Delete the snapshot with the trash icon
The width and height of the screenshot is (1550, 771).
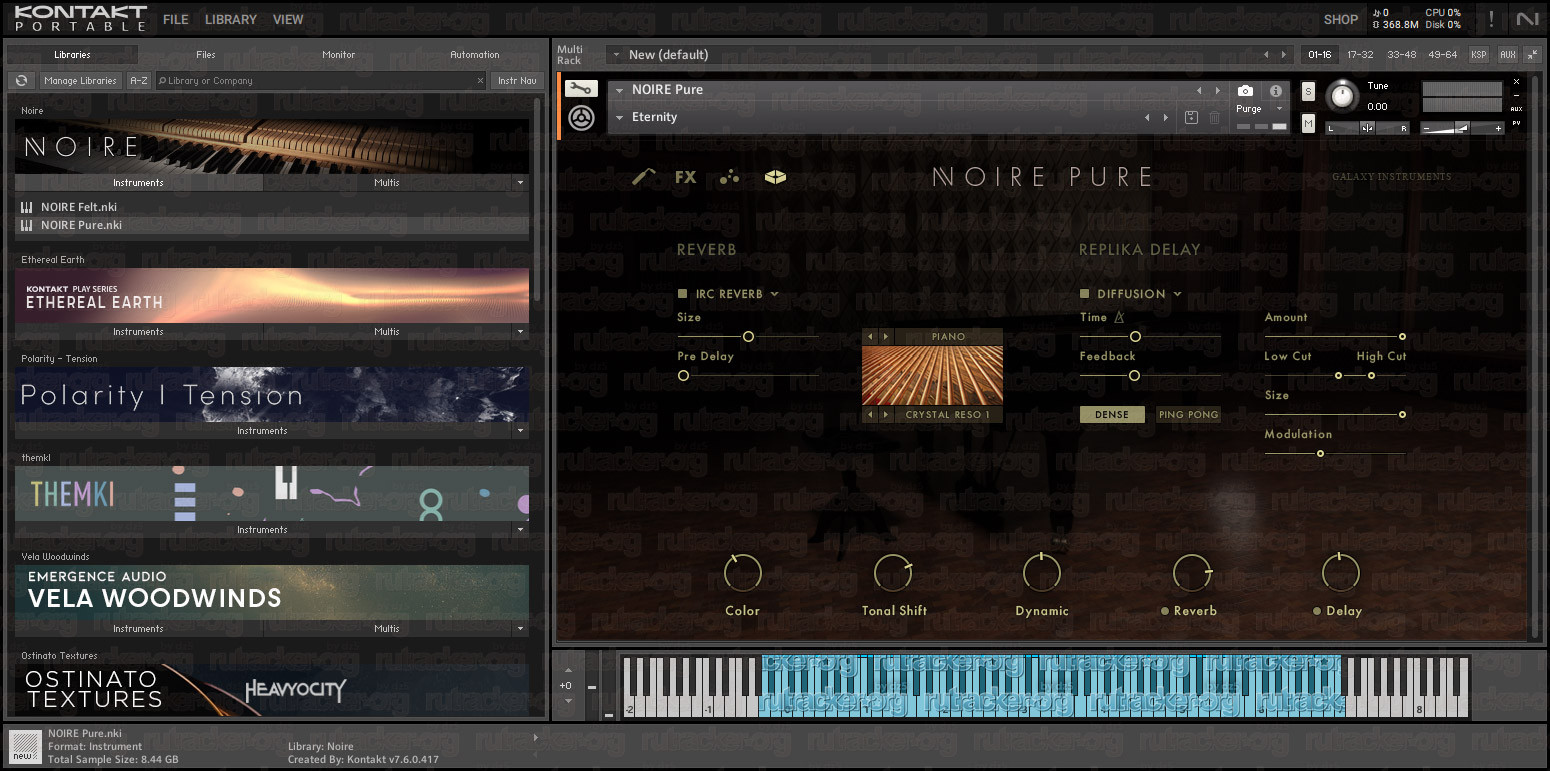click(x=1214, y=118)
